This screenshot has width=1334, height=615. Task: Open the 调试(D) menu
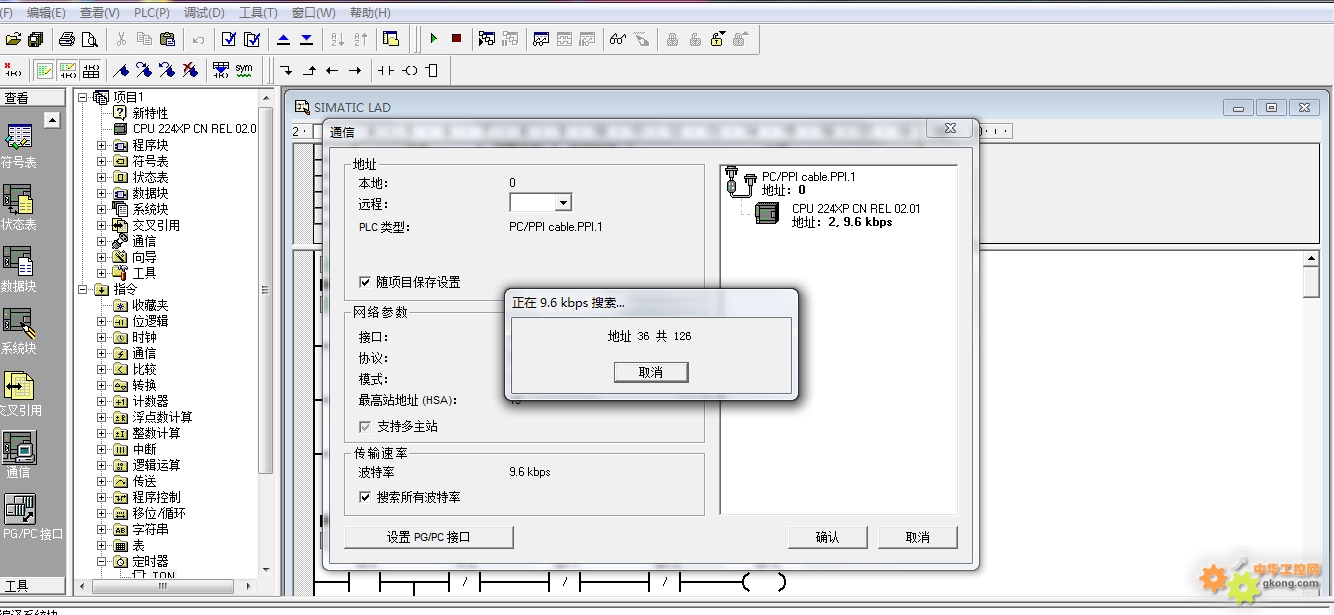tap(204, 13)
